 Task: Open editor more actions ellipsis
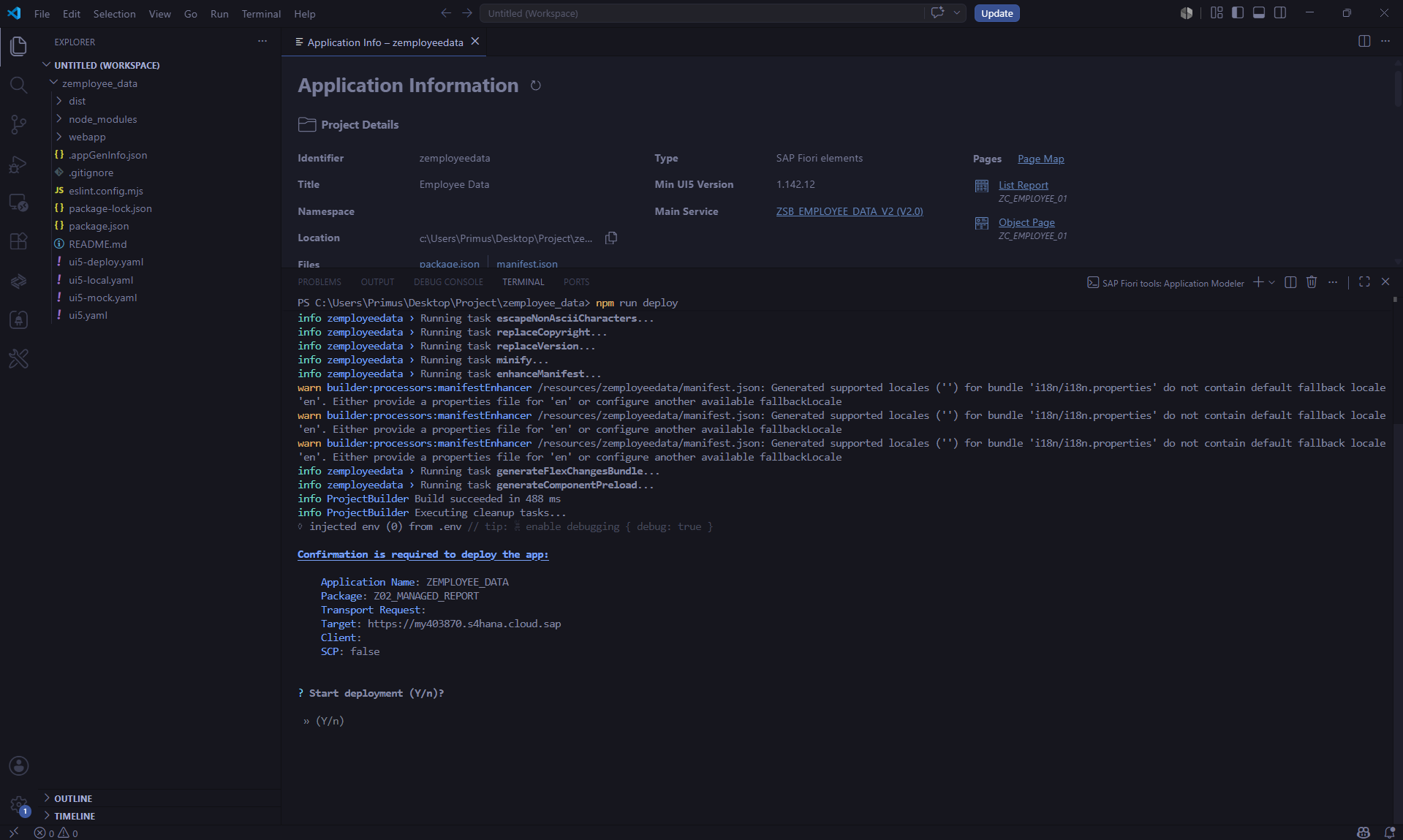1385,41
